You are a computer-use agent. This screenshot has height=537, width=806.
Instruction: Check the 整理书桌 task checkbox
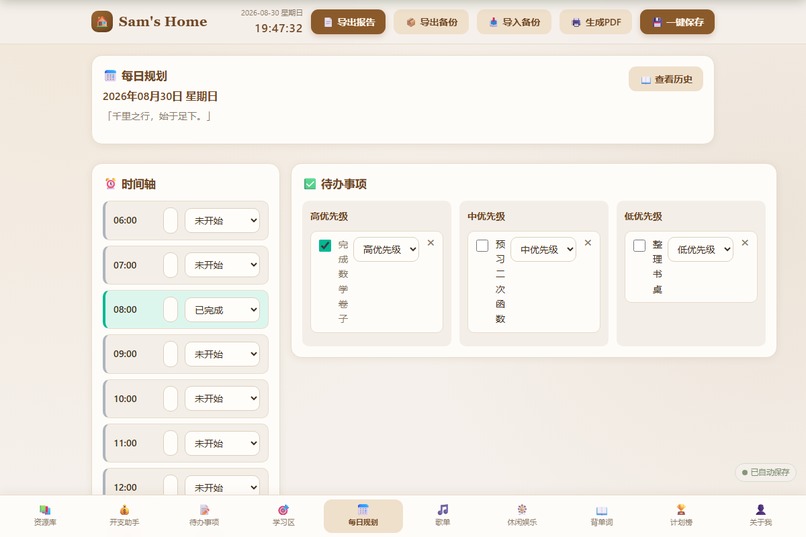pos(639,246)
